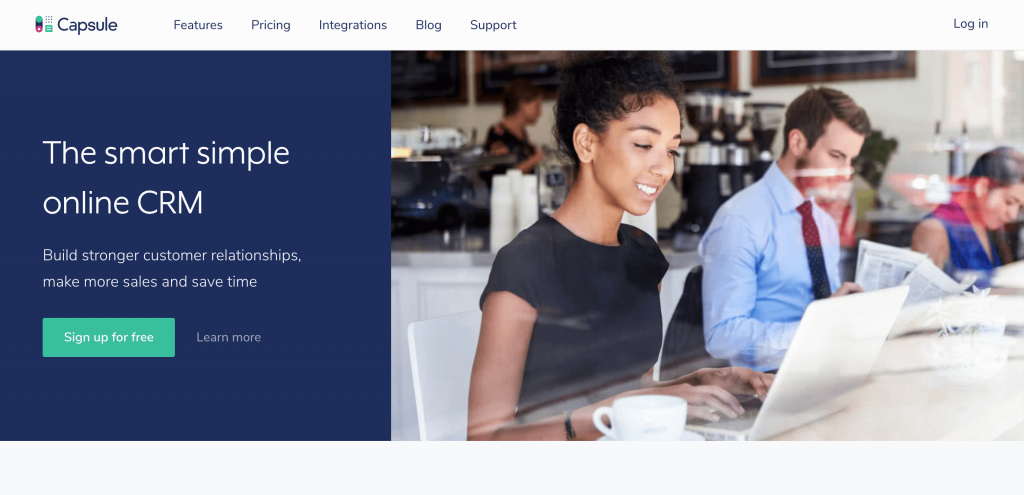Open the Features menu item

tap(198, 25)
